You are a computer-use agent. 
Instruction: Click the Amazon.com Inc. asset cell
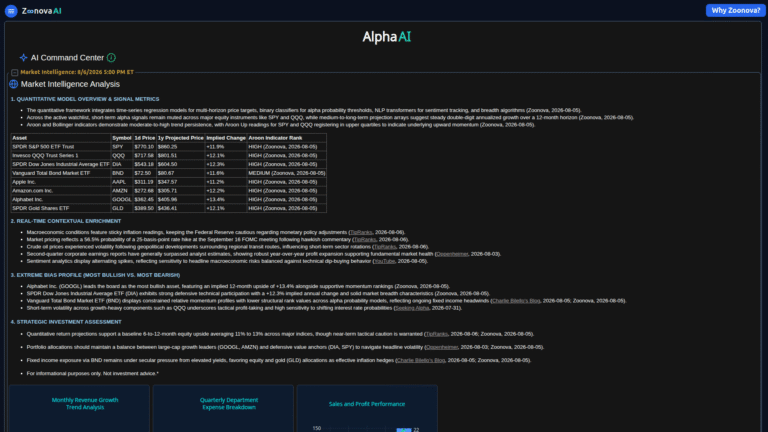coord(61,191)
